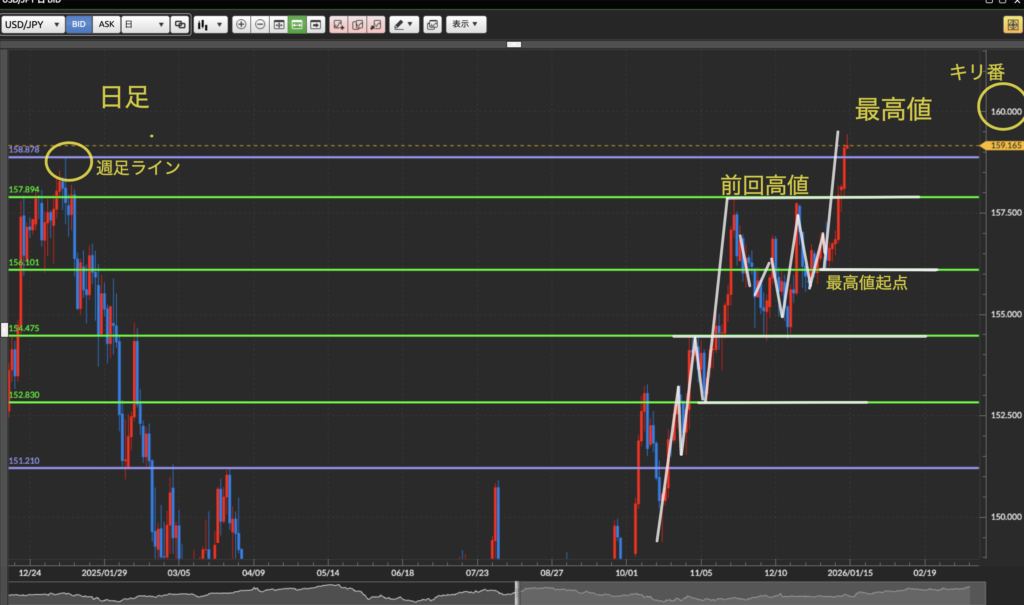Click the 159.165 current price label
The width and height of the screenshot is (1024, 605).
[1003, 146]
